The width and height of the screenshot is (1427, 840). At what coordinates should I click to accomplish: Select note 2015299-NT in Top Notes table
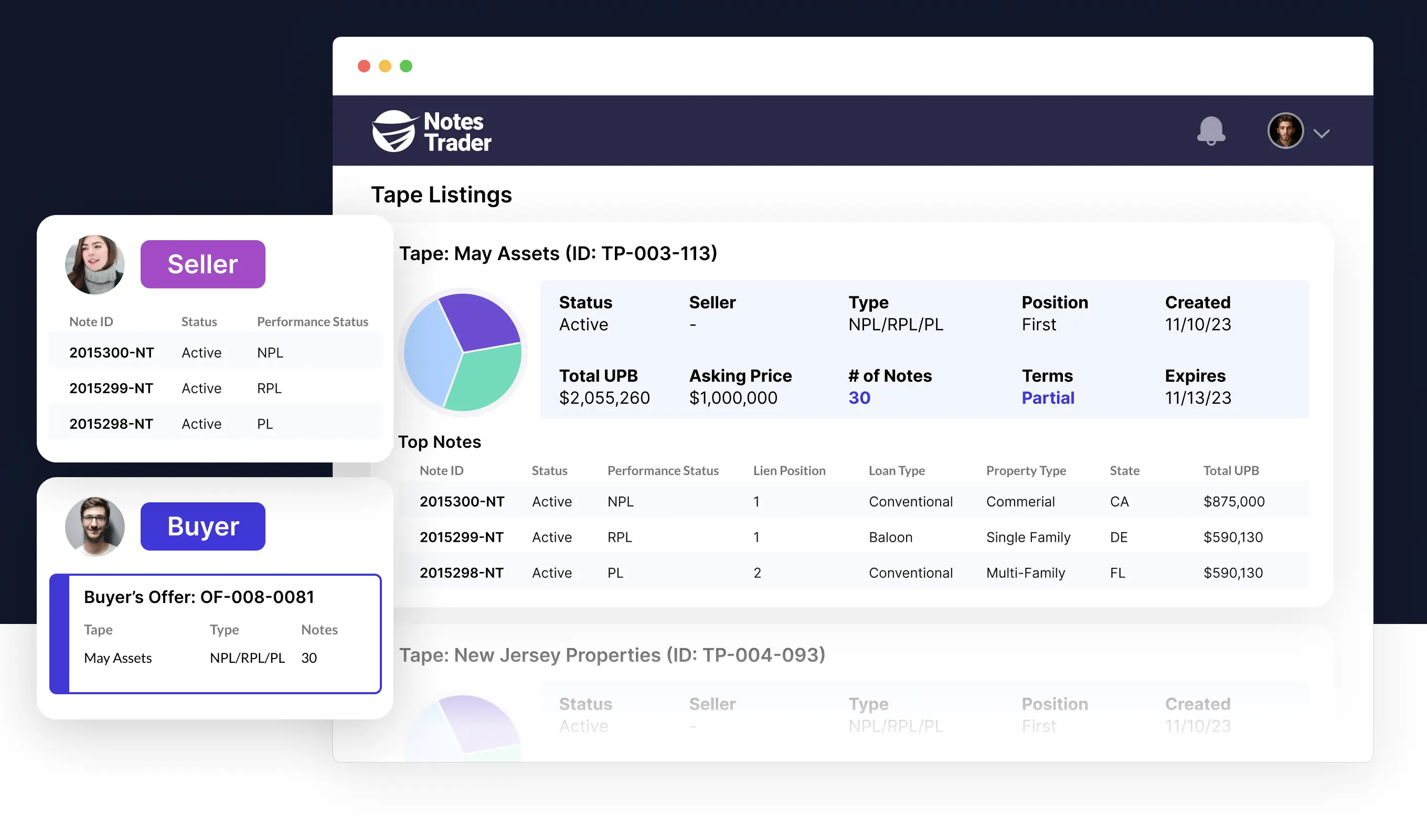click(462, 537)
